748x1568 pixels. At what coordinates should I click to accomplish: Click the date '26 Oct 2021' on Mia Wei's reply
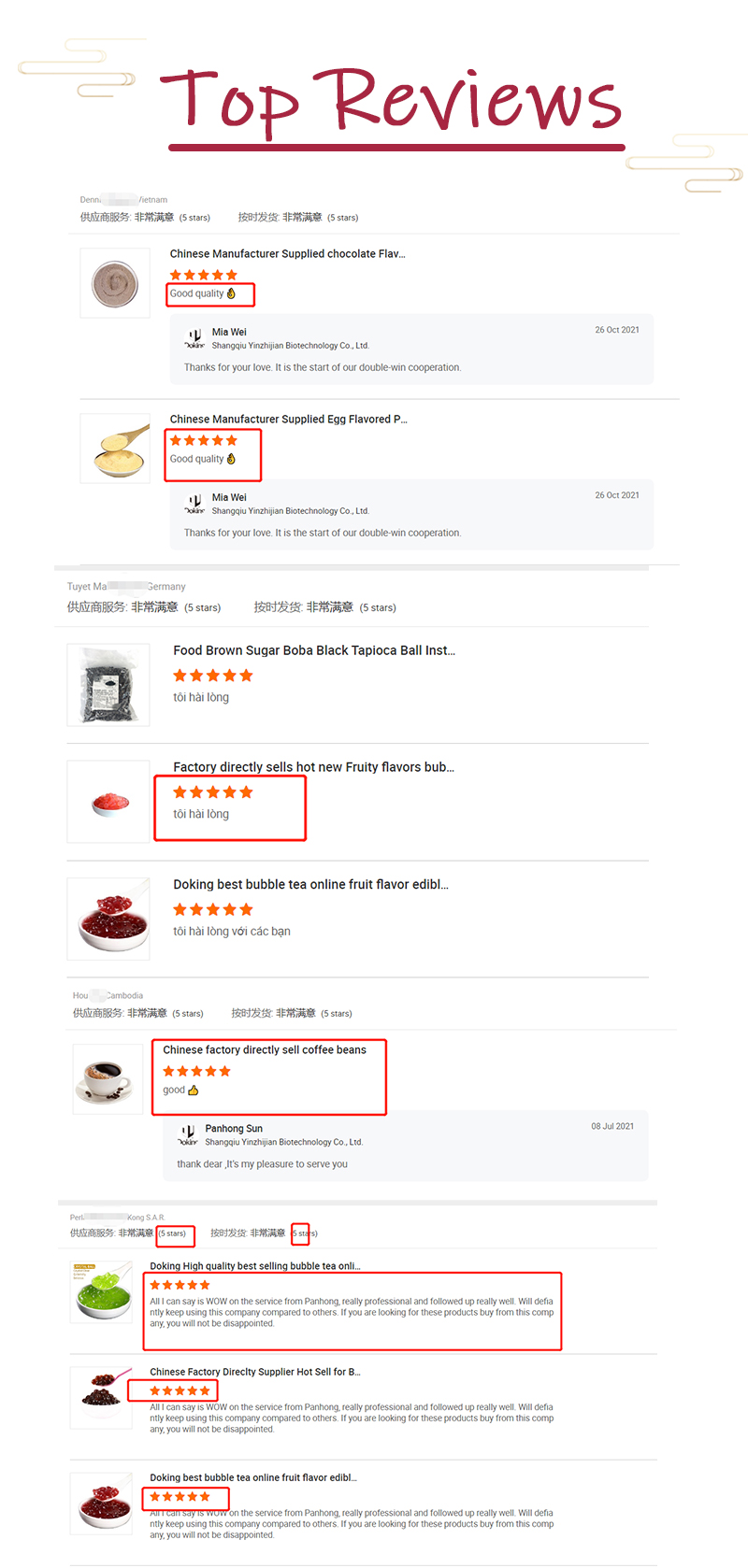tap(617, 329)
